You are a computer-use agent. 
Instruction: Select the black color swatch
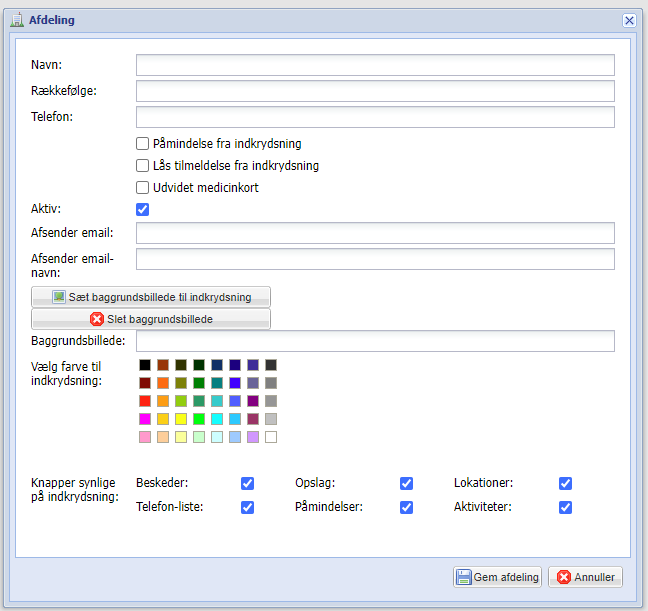[145, 365]
